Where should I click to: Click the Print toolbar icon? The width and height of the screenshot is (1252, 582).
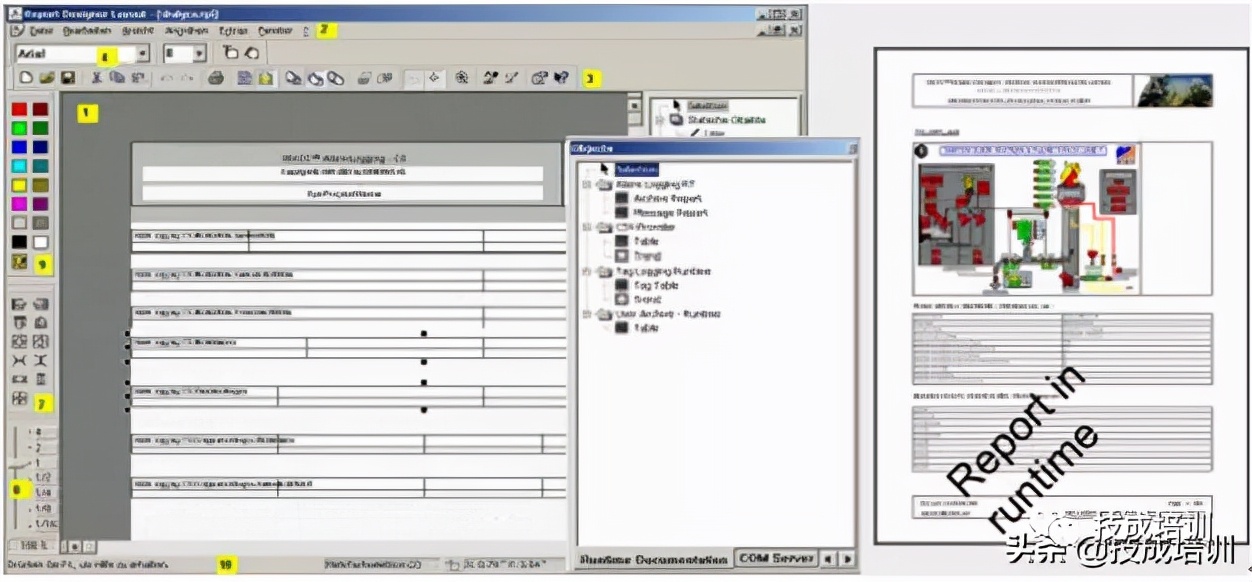coord(215,78)
